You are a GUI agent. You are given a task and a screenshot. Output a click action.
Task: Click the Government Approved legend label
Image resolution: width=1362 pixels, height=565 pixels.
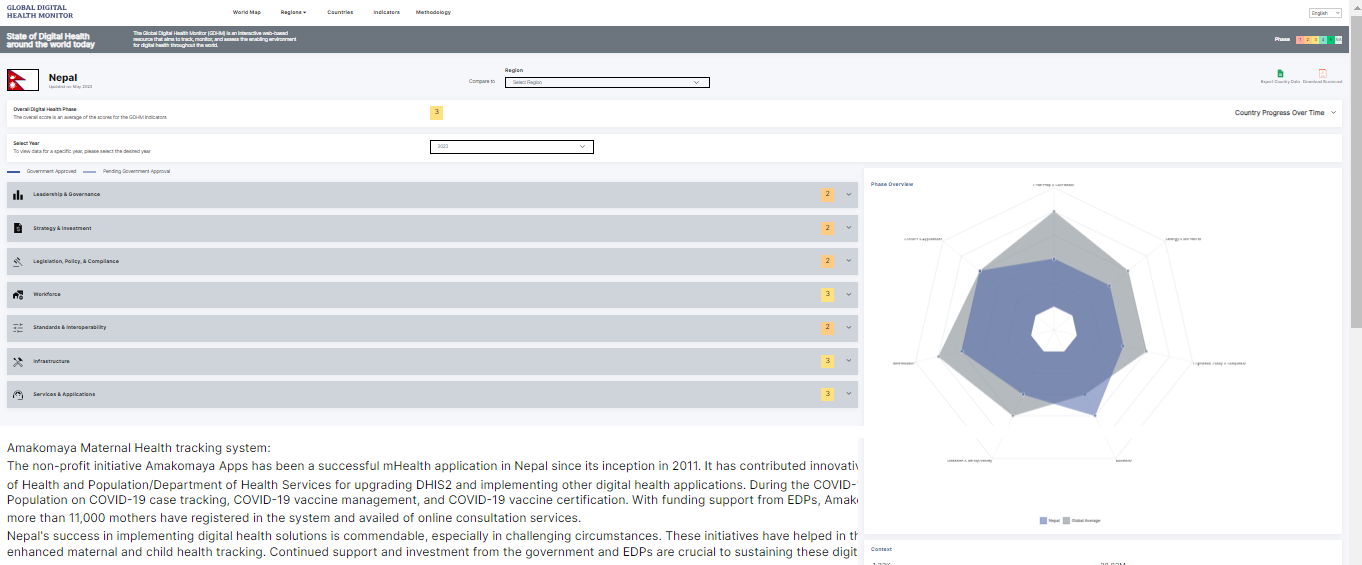coord(51,171)
